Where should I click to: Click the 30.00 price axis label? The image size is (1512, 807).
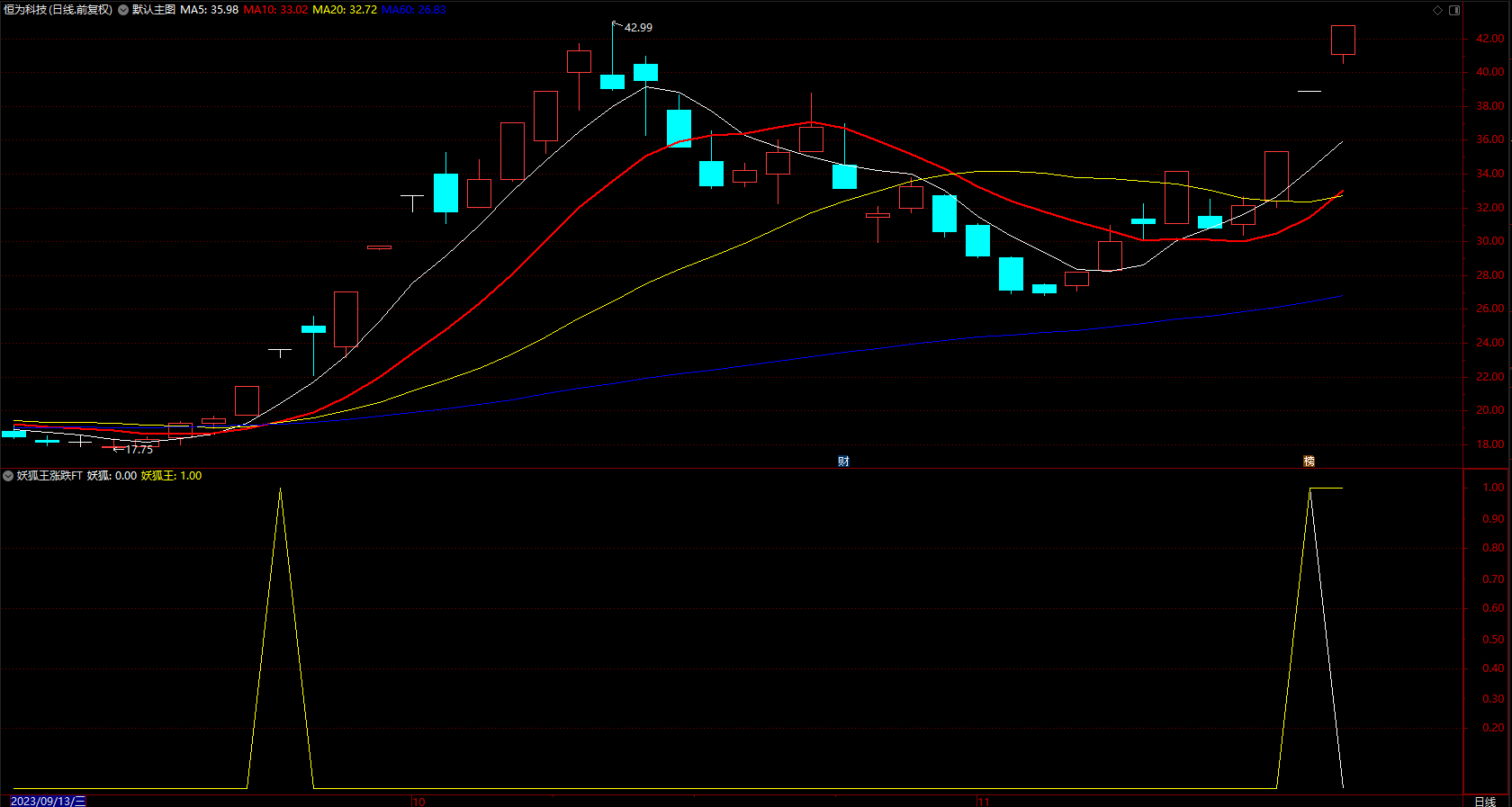1489,241
